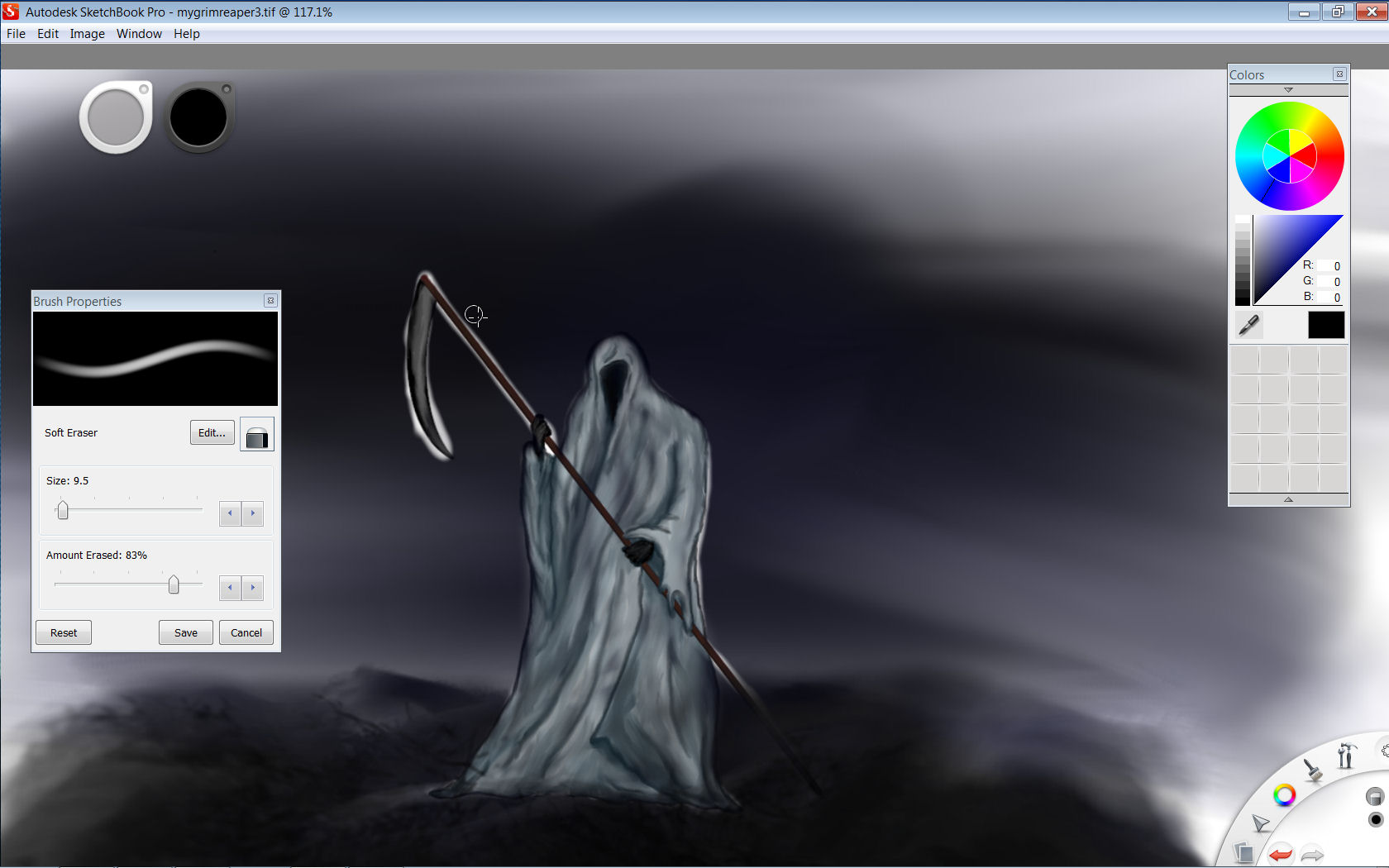Screen dimensions: 1389x868
Task: Cancel the brush properties changes
Action: pyautogui.click(x=246, y=632)
